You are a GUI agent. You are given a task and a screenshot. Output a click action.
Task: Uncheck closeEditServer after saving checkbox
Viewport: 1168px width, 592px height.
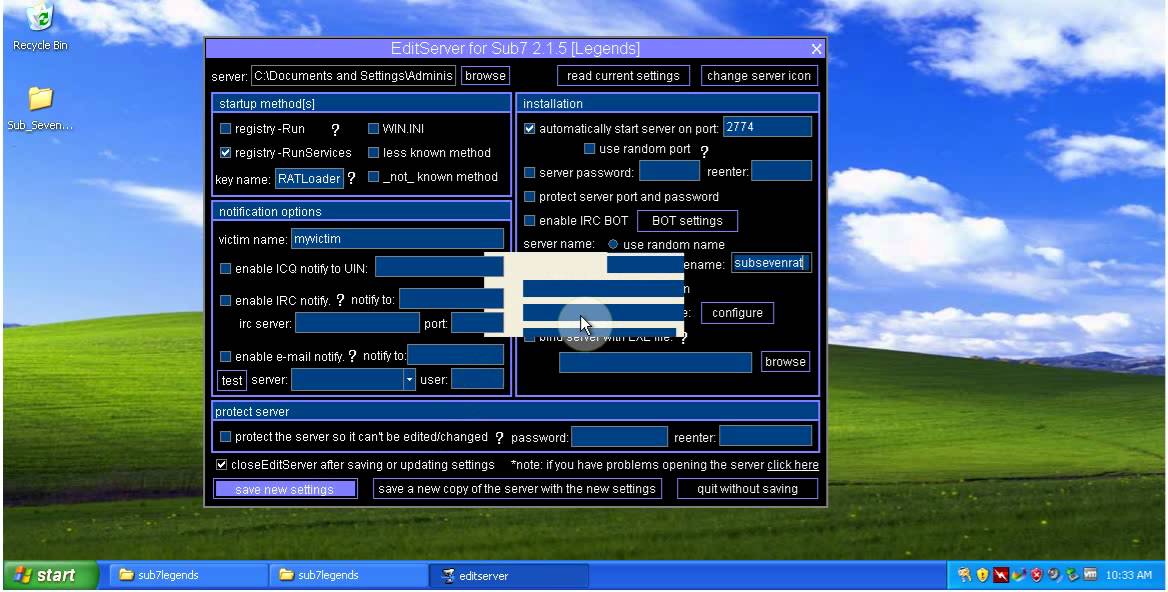click(221, 465)
